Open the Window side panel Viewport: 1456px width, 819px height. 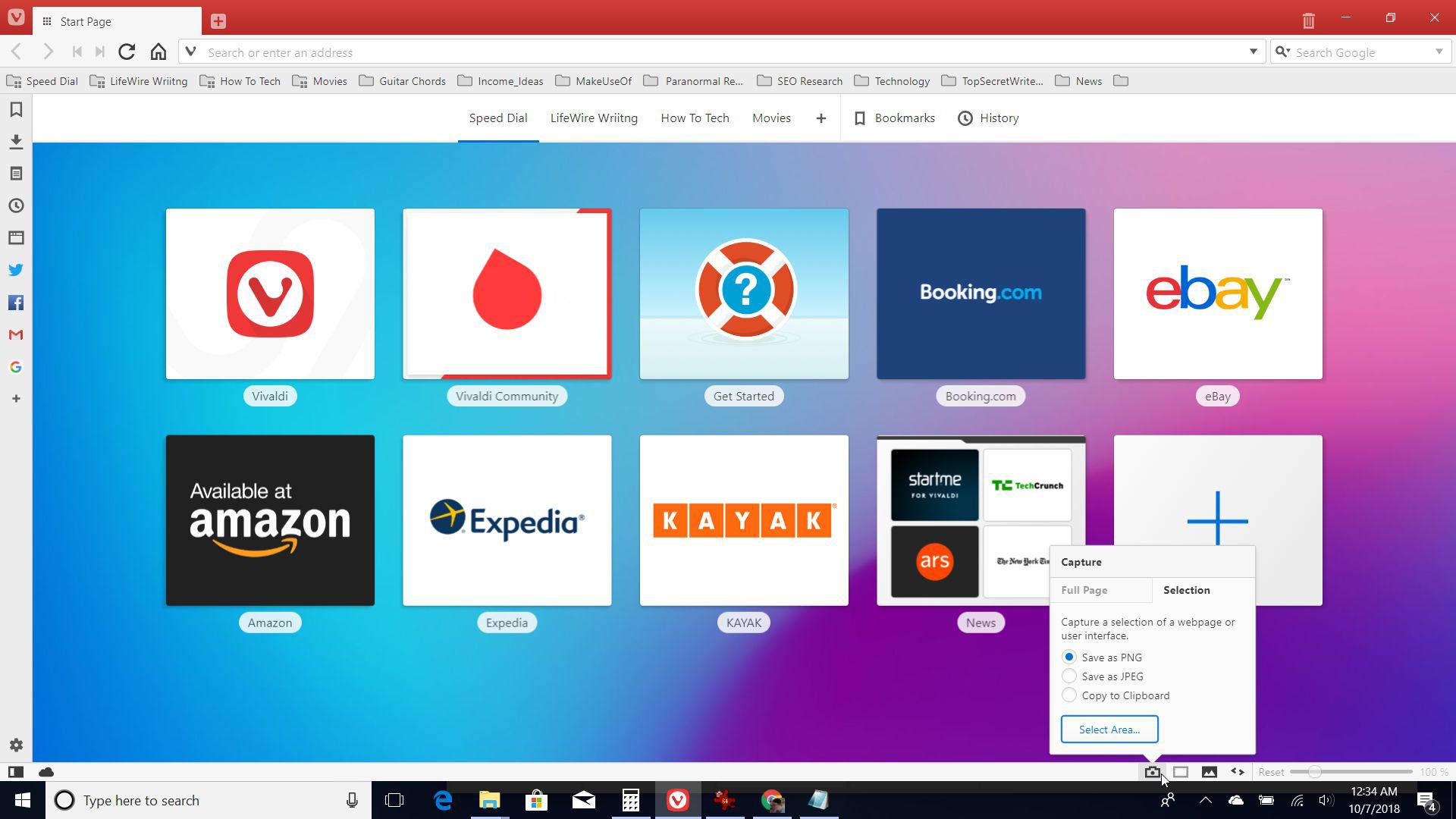[16, 238]
